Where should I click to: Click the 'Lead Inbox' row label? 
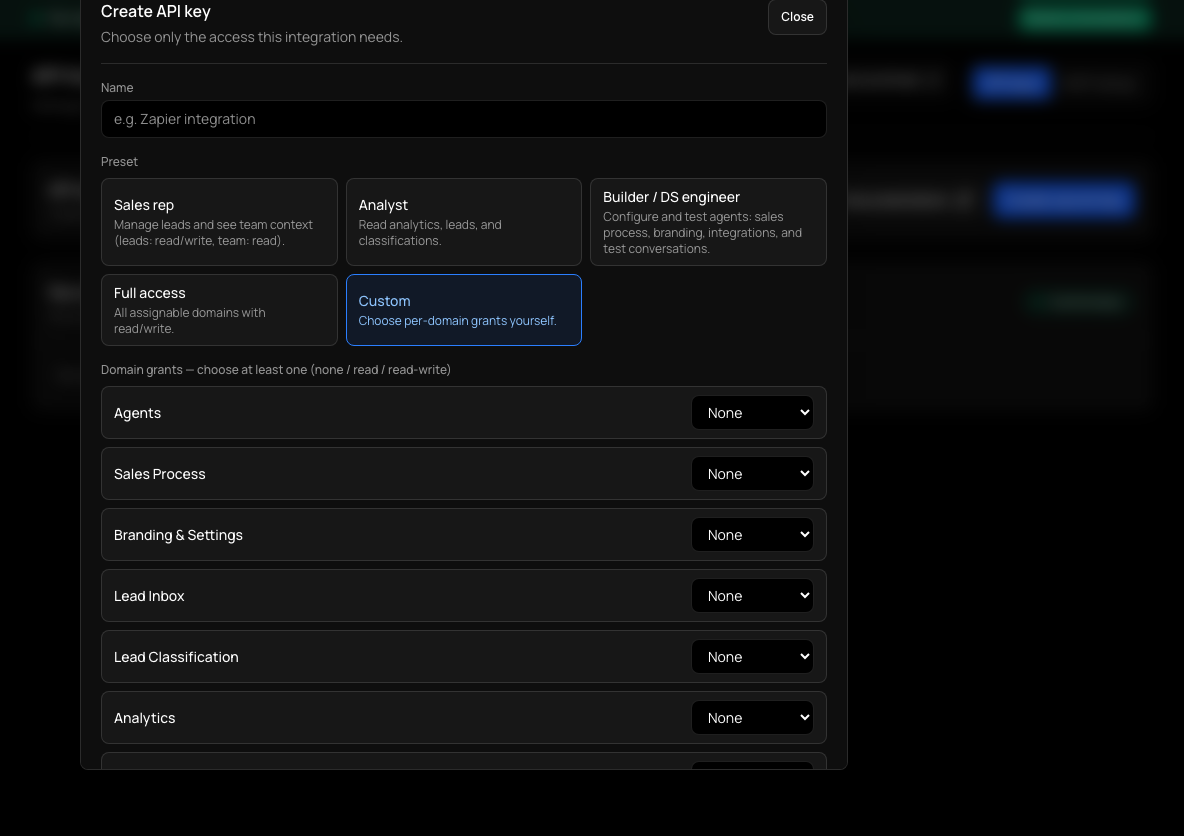click(x=149, y=597)
